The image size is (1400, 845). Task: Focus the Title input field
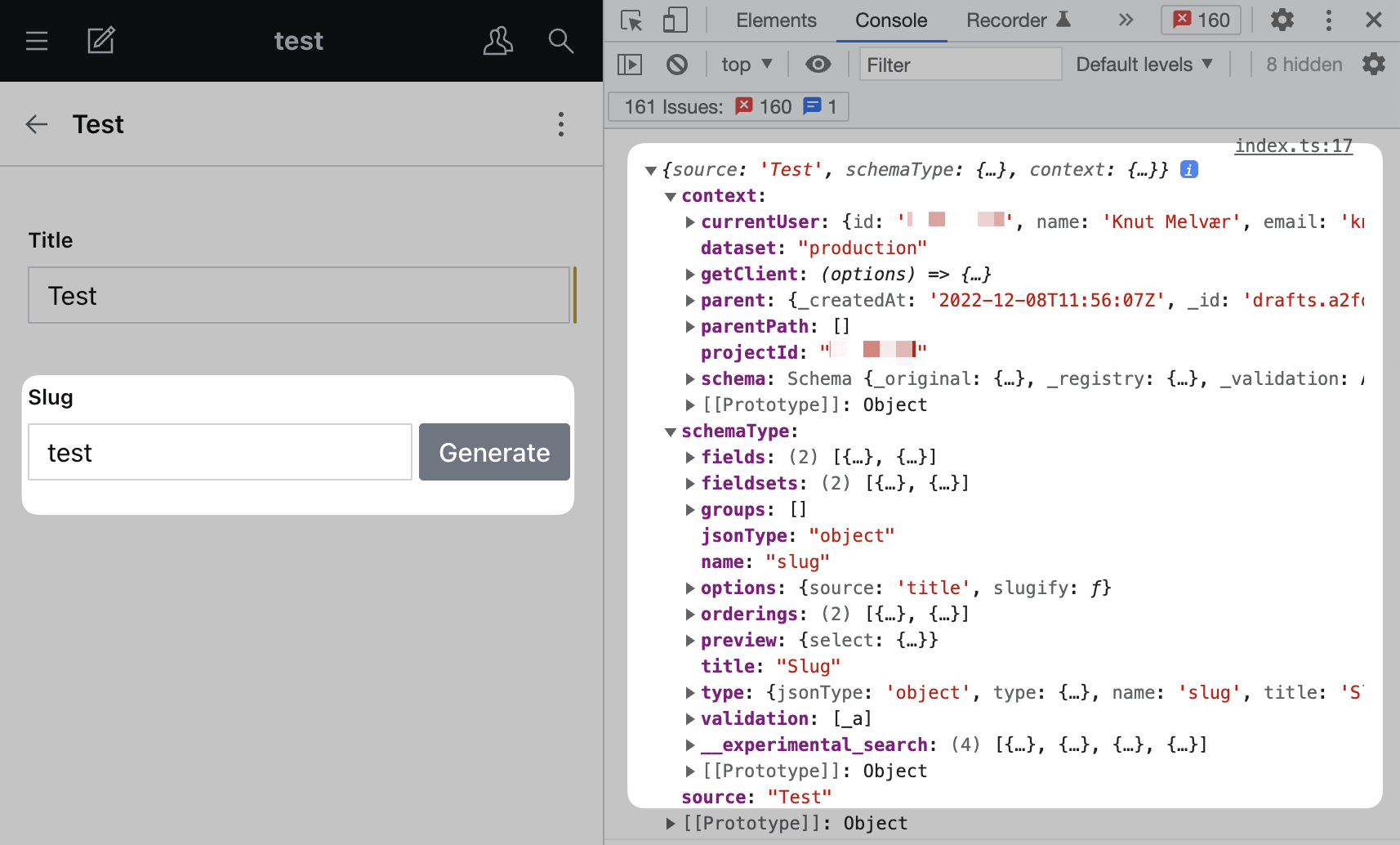pyautogui.click(x=299, y=295)
